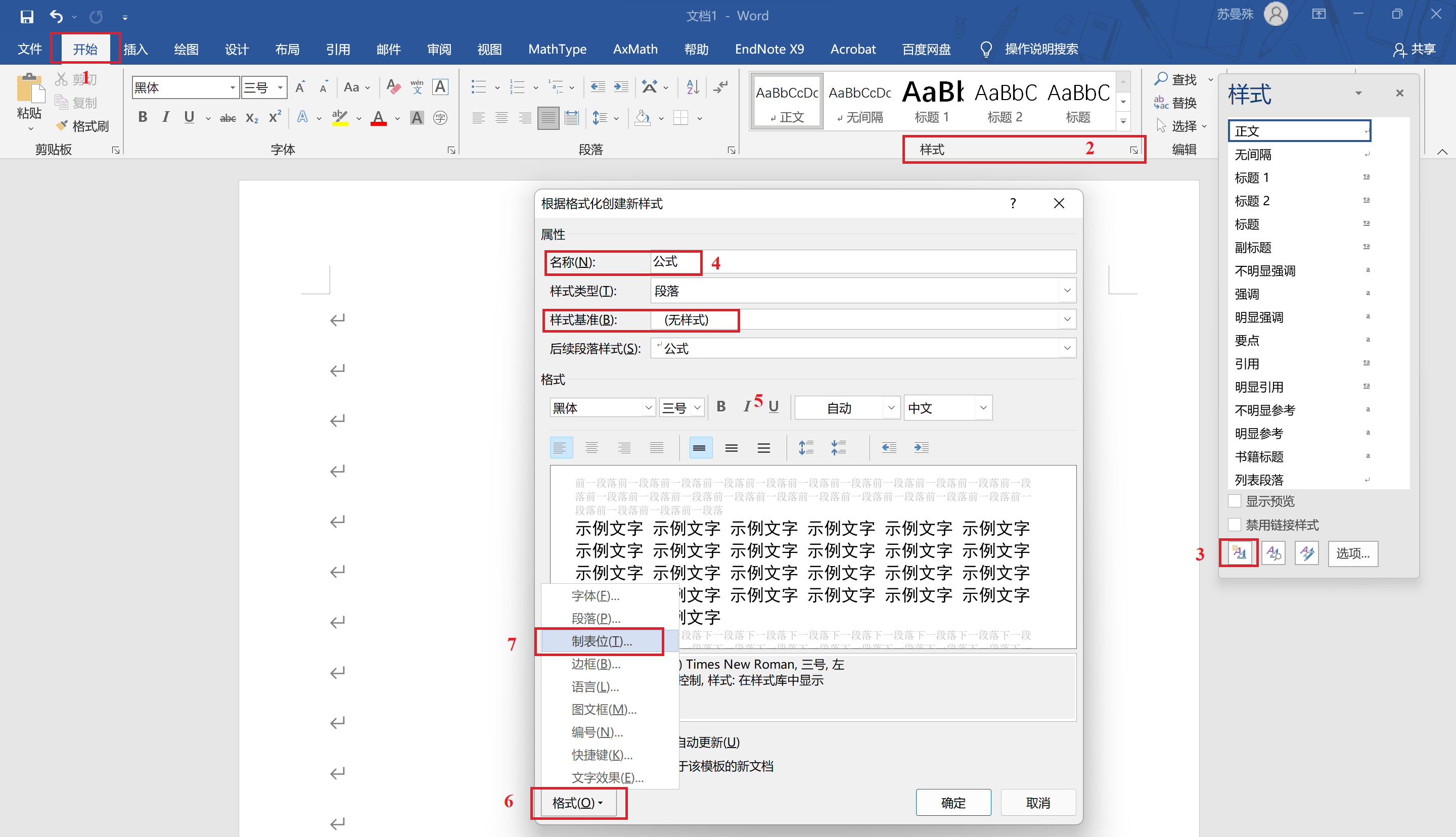Apply strikethrough (abc) in the ribbon
This screenshot has width=1456, height=837.
[x=228, y=118]
